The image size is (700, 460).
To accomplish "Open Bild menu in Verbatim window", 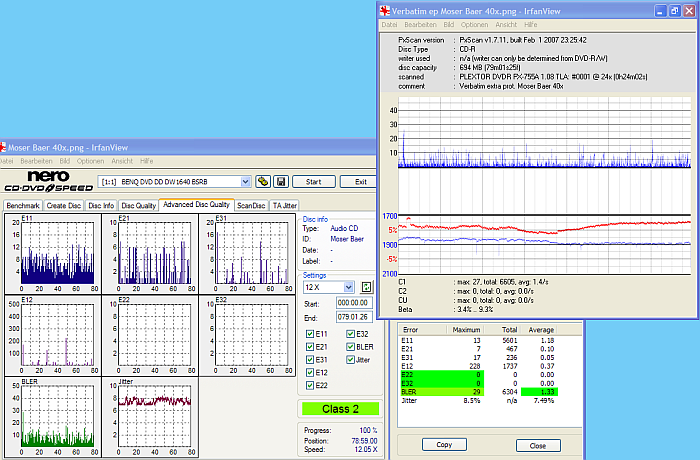I will (x=449, y=25).
